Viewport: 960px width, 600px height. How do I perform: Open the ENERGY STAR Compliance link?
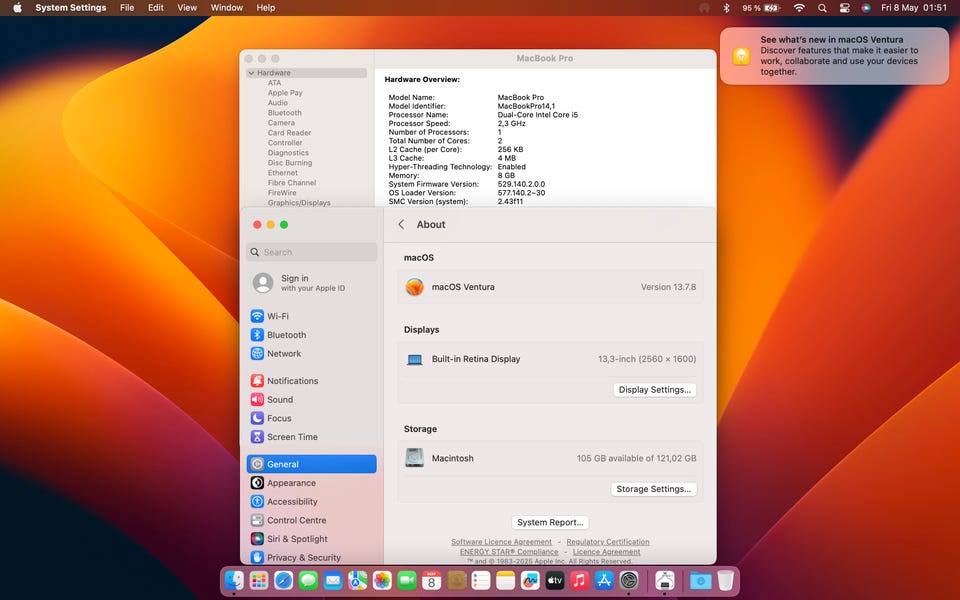coord(509,552)
